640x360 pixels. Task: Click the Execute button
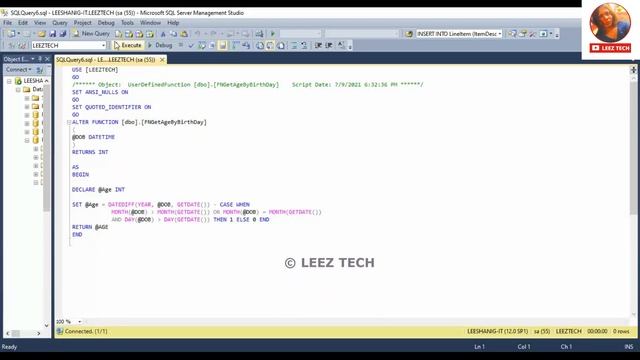128,45
